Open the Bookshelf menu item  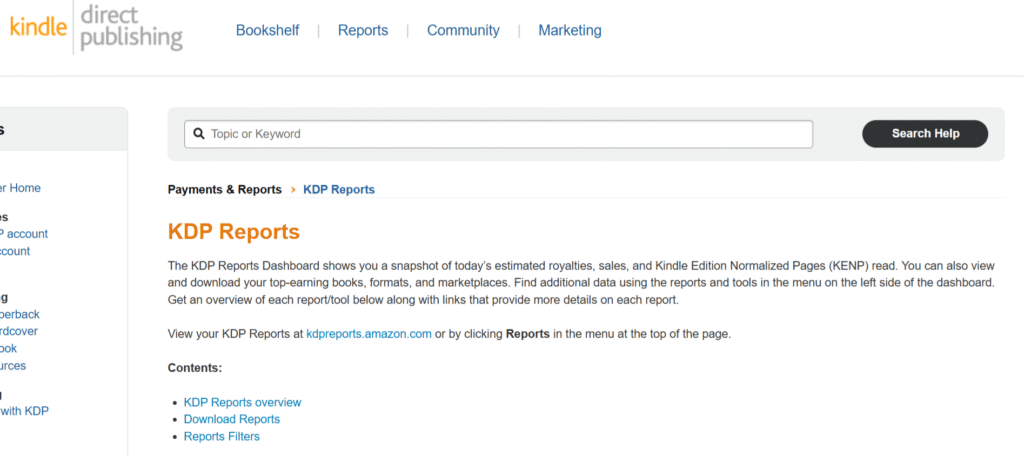coord(268,30)
